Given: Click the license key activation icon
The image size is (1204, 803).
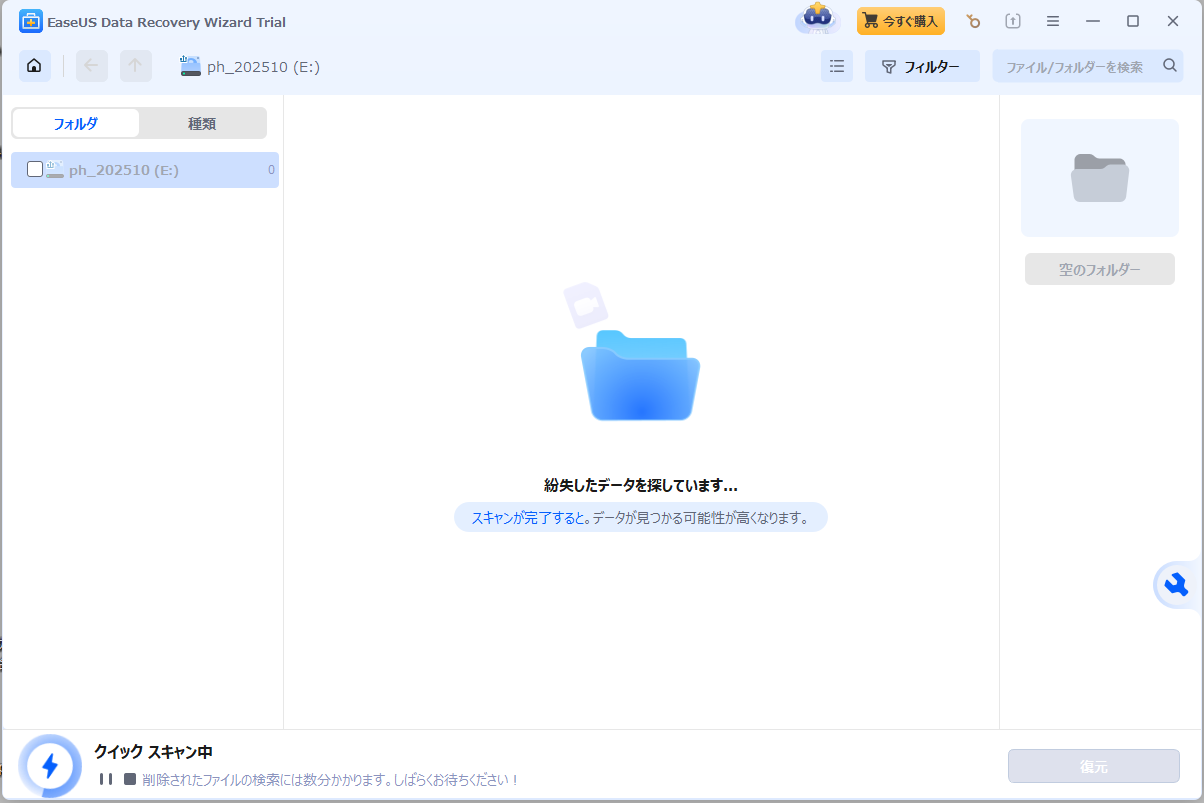Looking at the screenshot, I should (x=973, y=20).
